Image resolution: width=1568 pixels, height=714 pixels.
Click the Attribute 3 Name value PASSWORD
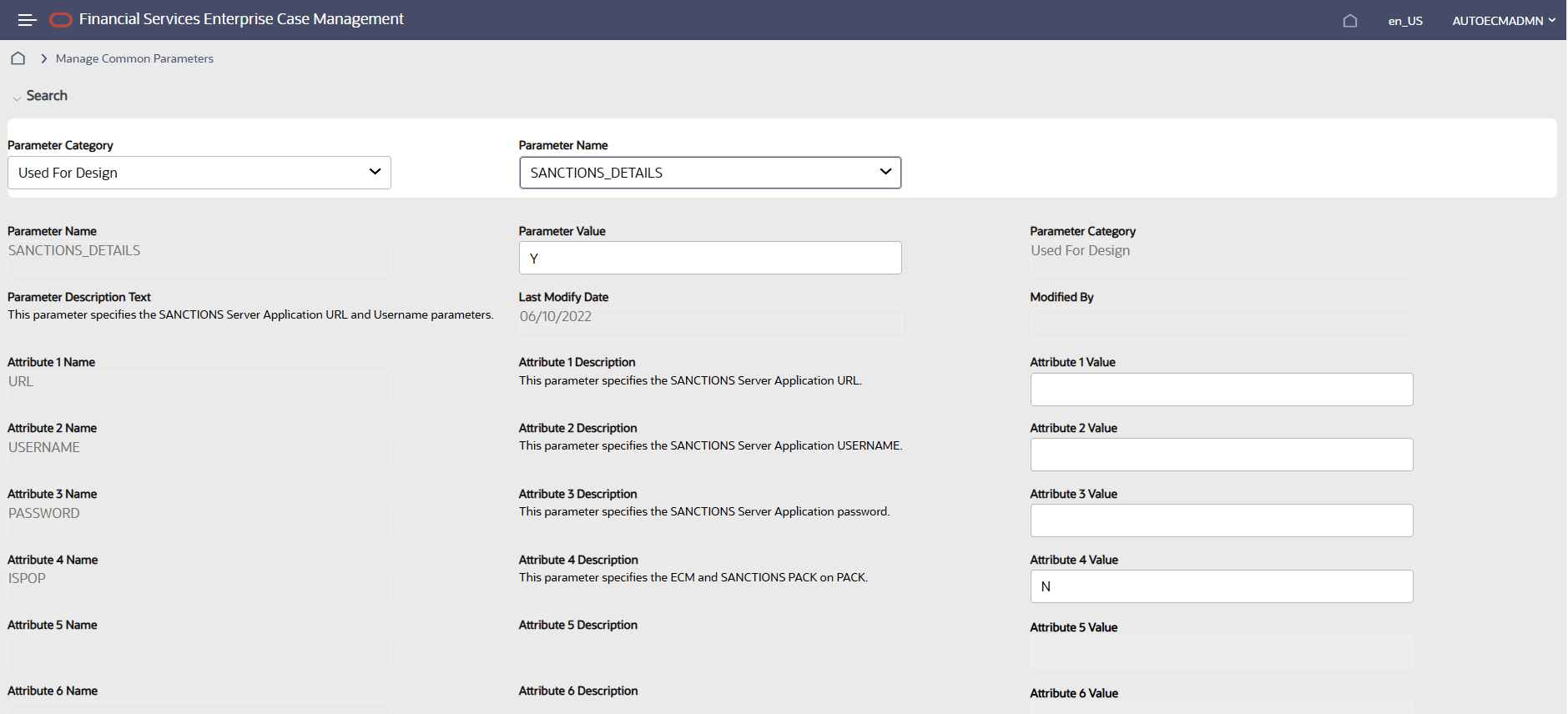(x=44, y=514)
